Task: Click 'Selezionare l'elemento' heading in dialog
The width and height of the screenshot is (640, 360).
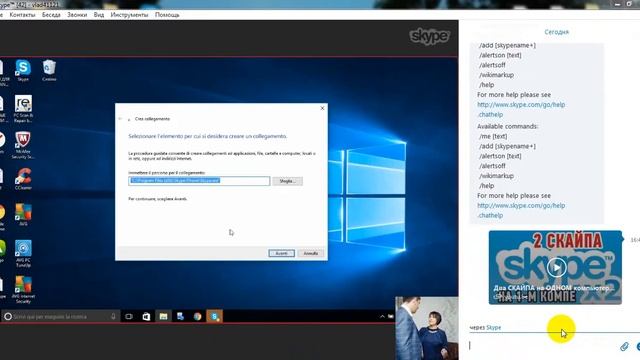Action: click(x=207, y=136)
